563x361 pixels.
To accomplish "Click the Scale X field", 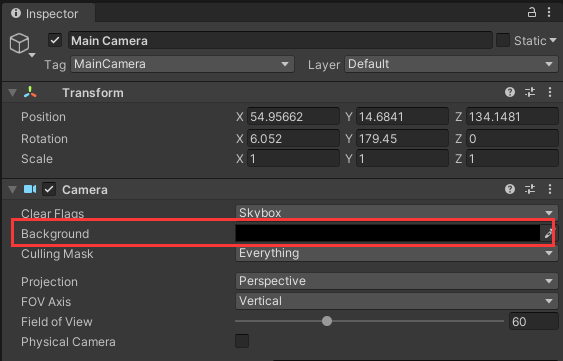I will coord(293,158).
